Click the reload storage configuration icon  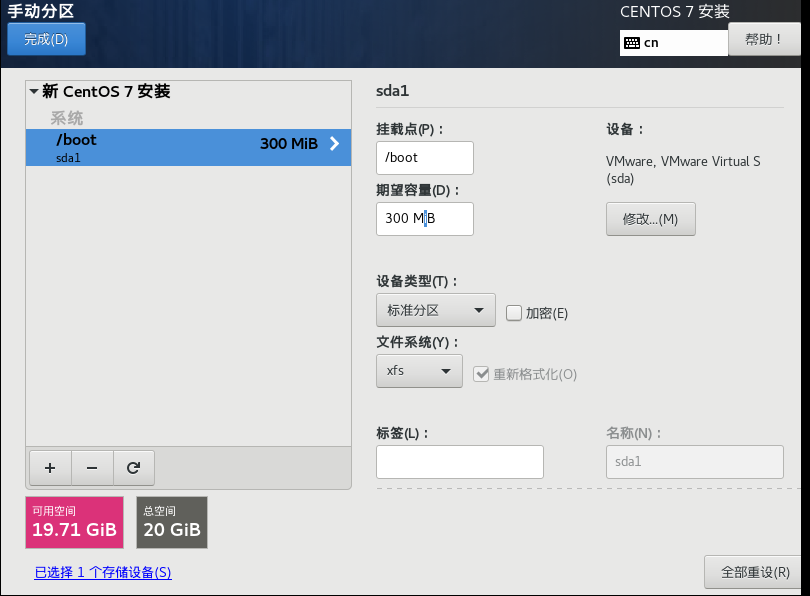[134, 468]
